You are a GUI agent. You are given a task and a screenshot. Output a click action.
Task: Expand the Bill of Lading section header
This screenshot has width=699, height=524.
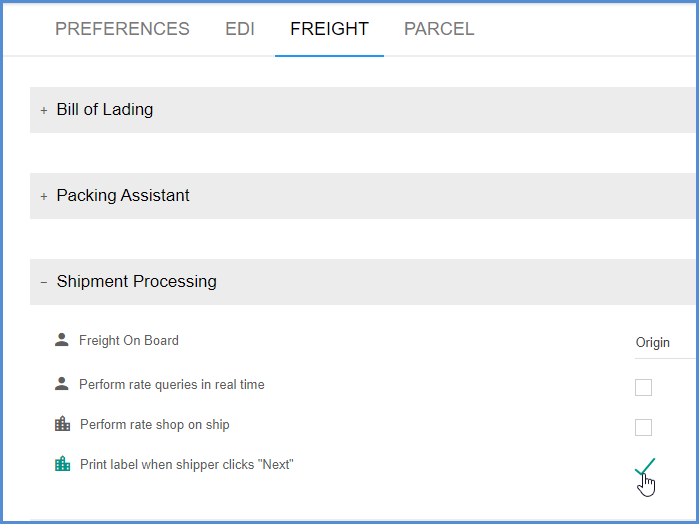[x=364, y=110]
